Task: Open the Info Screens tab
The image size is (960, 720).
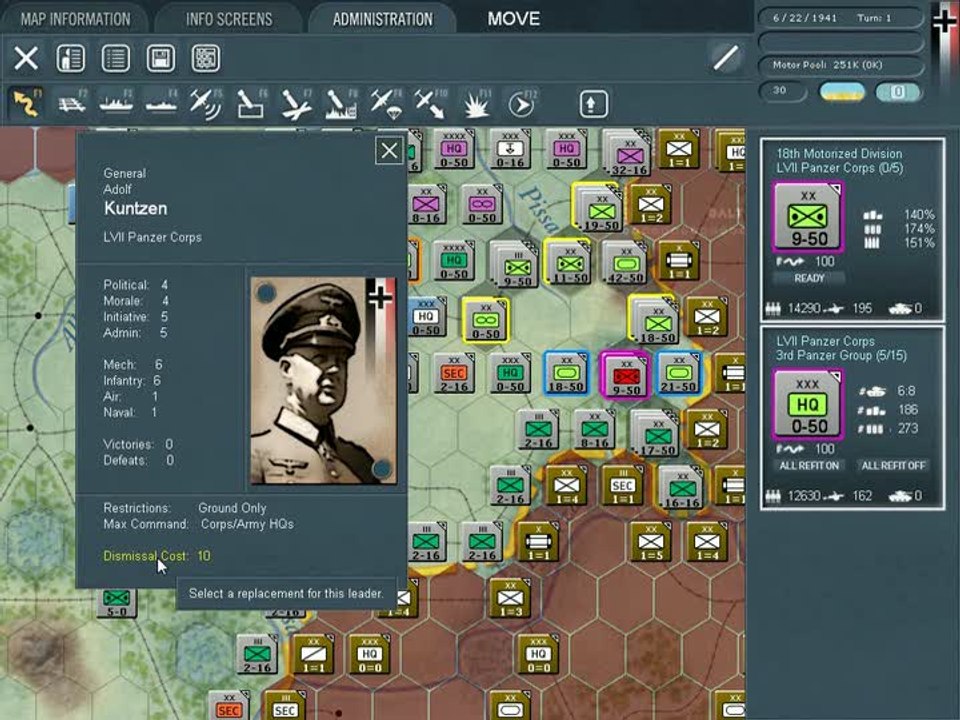Action: (229, 19)
